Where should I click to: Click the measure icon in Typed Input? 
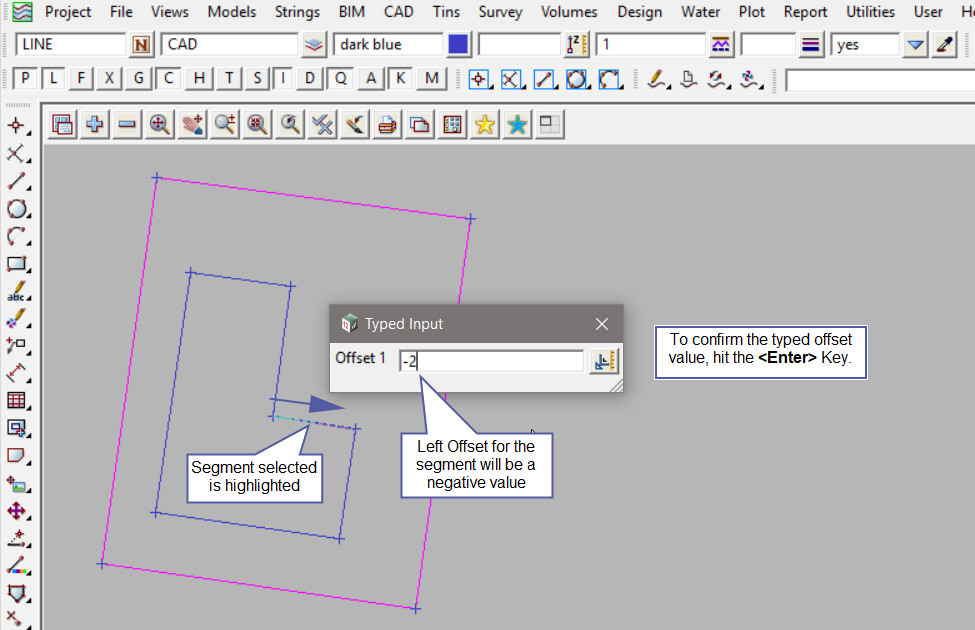coord(603,361)
